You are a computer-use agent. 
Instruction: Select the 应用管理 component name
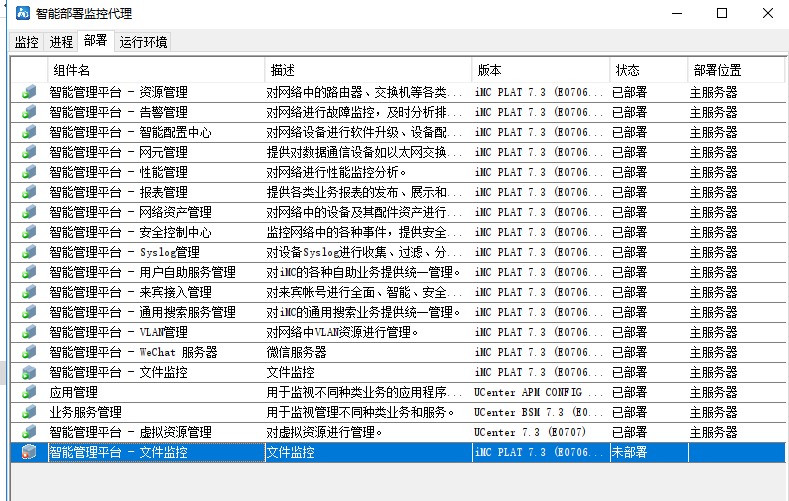73,392
